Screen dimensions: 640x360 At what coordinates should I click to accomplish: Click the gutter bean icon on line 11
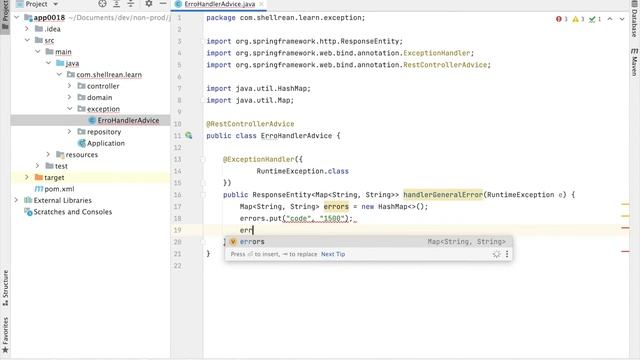[189, 135]
